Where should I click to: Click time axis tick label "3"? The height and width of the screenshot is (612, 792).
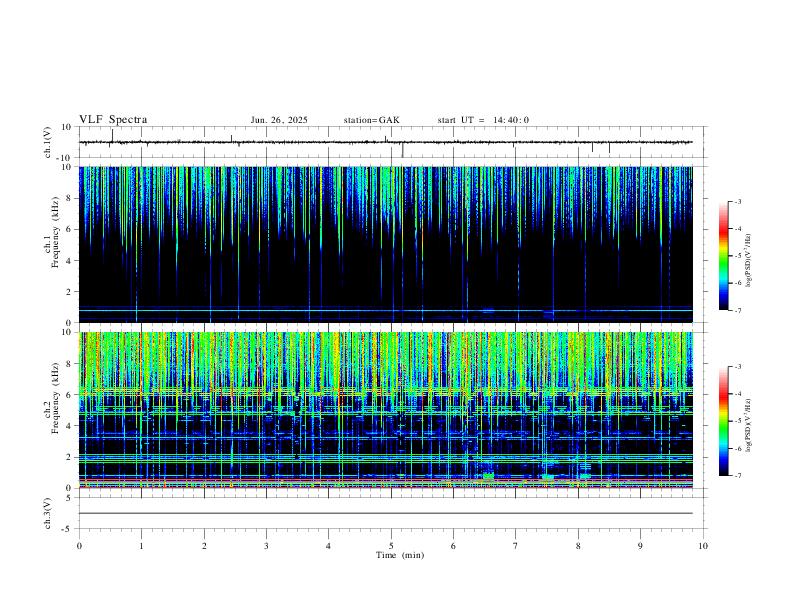(266, 546)
